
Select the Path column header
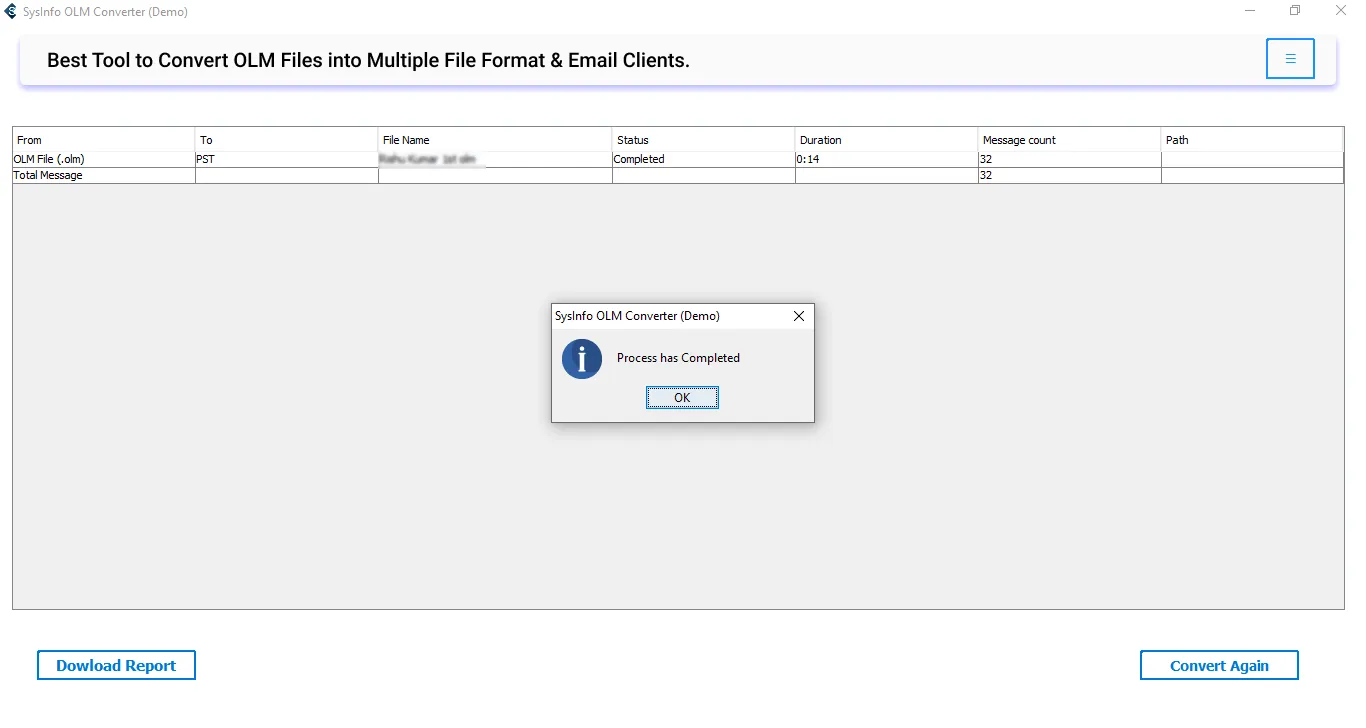pos(1251,140)
